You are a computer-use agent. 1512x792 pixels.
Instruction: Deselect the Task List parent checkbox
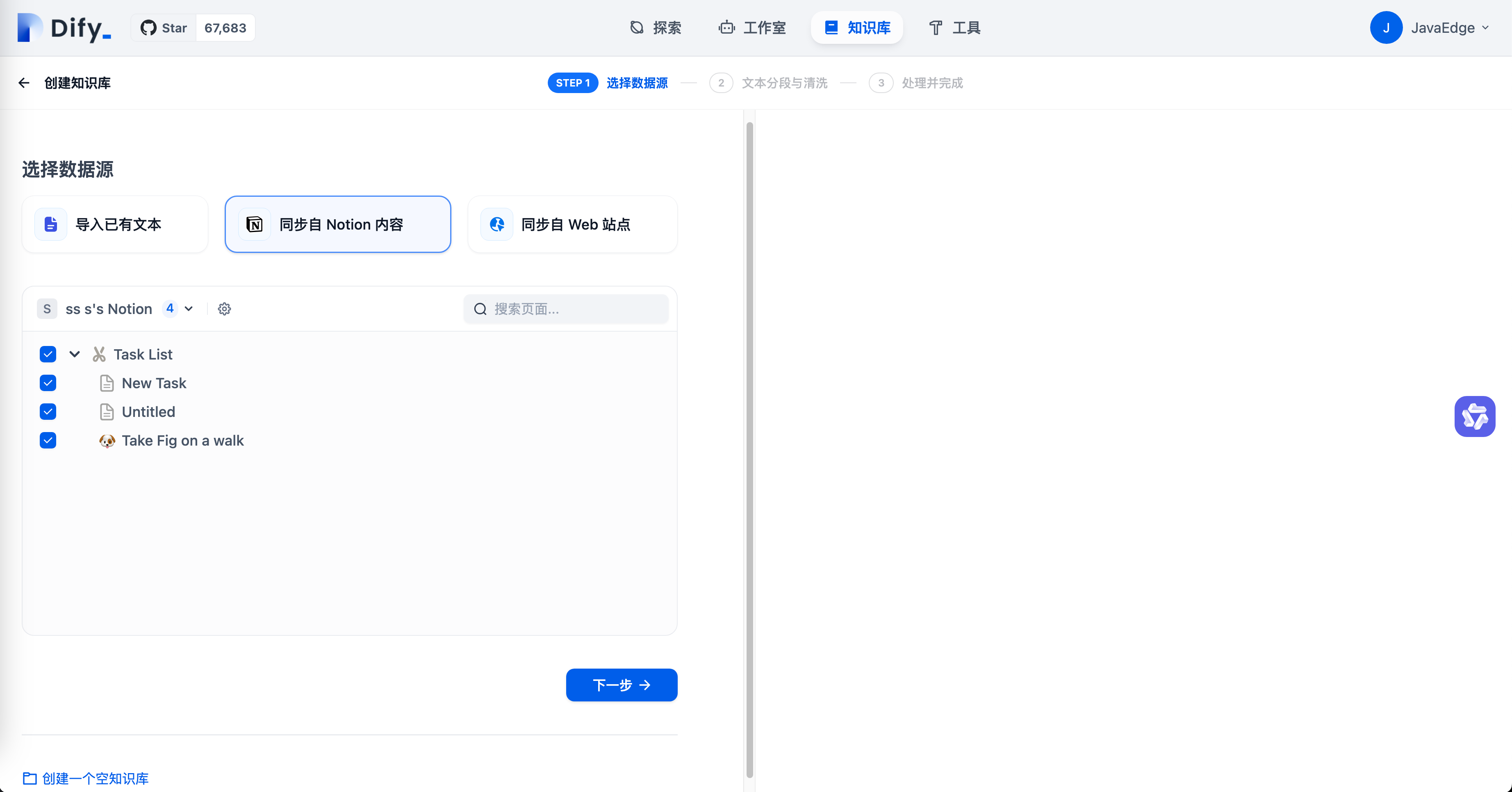pyautogui.click(x=48, y=354)
